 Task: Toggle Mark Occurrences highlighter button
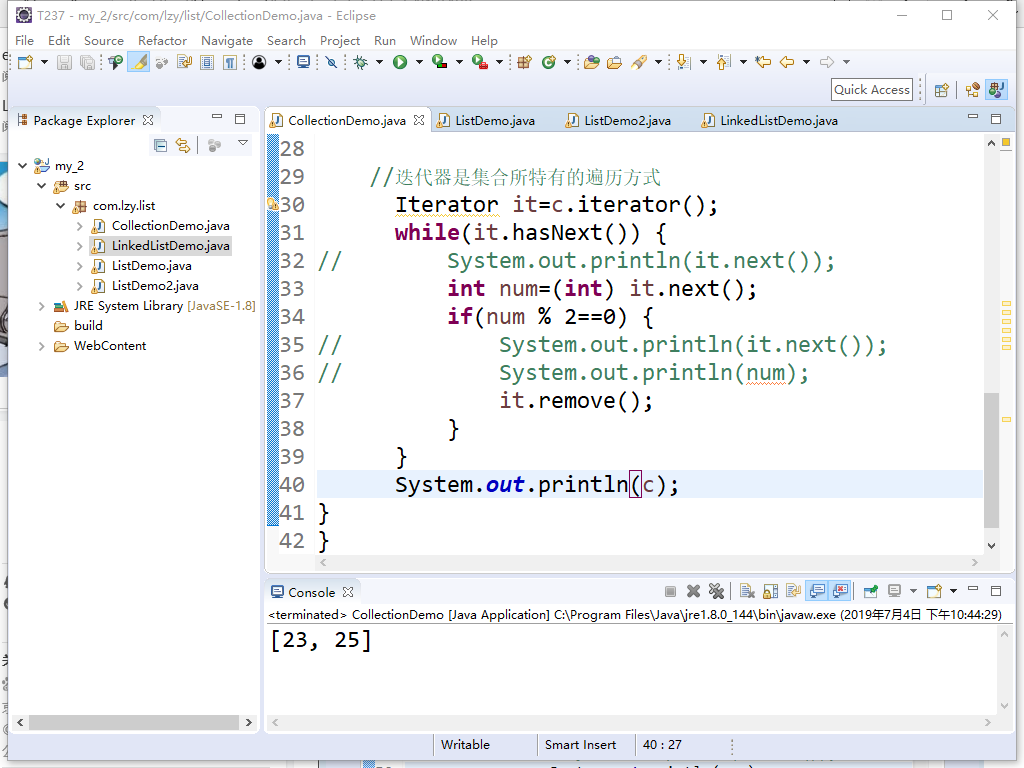tap(138, 62)
